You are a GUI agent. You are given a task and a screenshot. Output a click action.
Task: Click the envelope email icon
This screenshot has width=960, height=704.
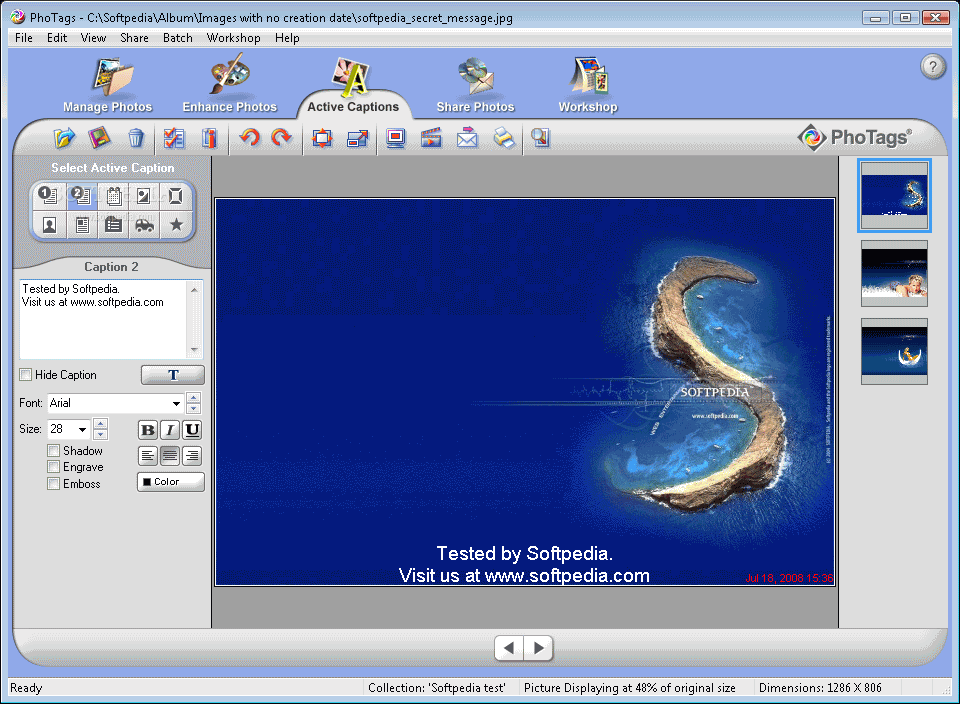pos(467,138)
